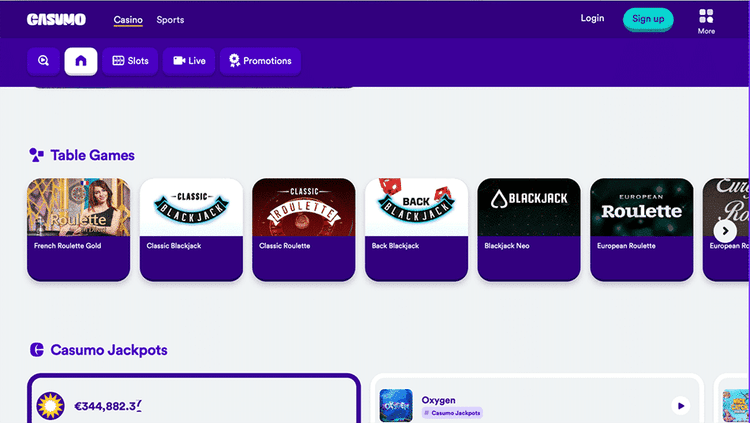Open the French Roulette Gold game
This screenshot has height=423, width=750.
click(78, 230)
